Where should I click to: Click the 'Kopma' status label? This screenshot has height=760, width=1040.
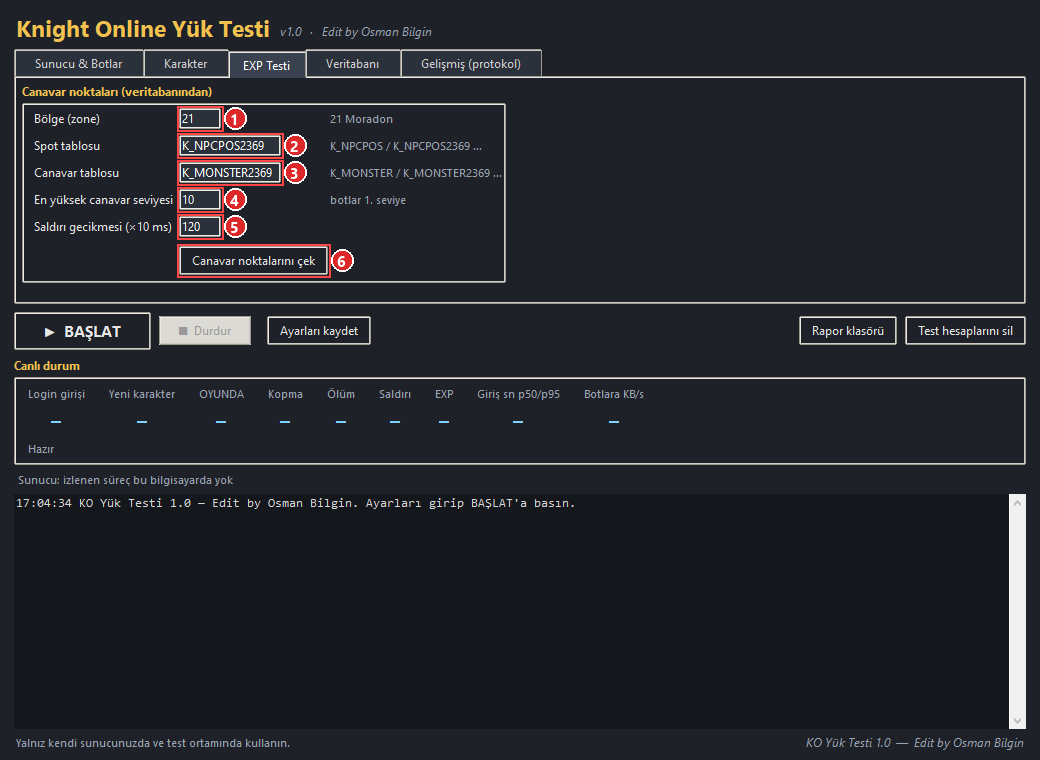coord(285,394)
